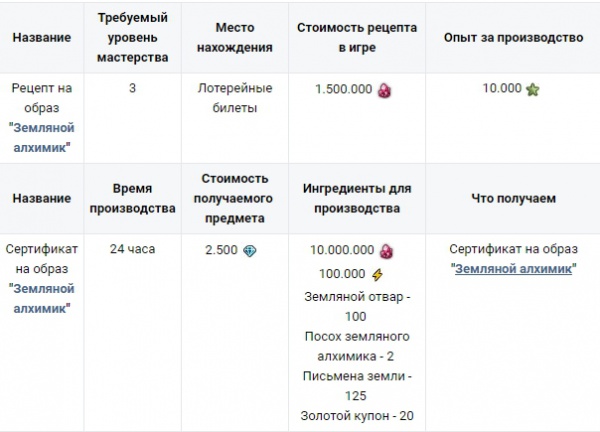Open "Земляной алхимик" link under "Сертификат на образ" name cell
Screen dimensions: 600x432
coord(42,299)
